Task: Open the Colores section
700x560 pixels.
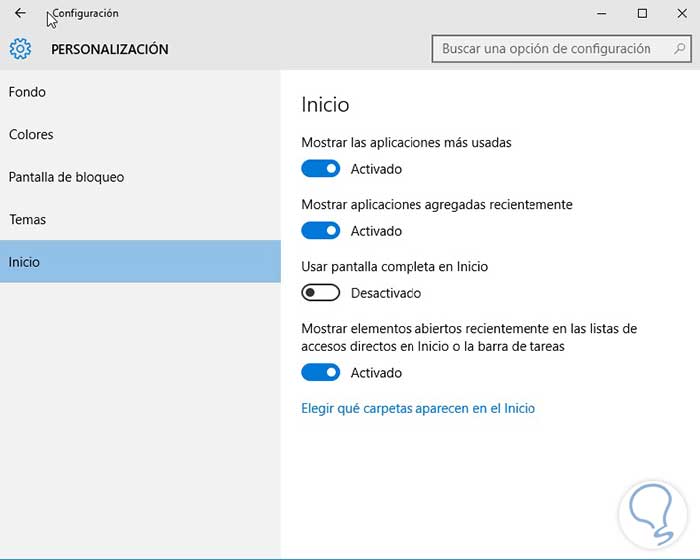Action: coord(140,134)
